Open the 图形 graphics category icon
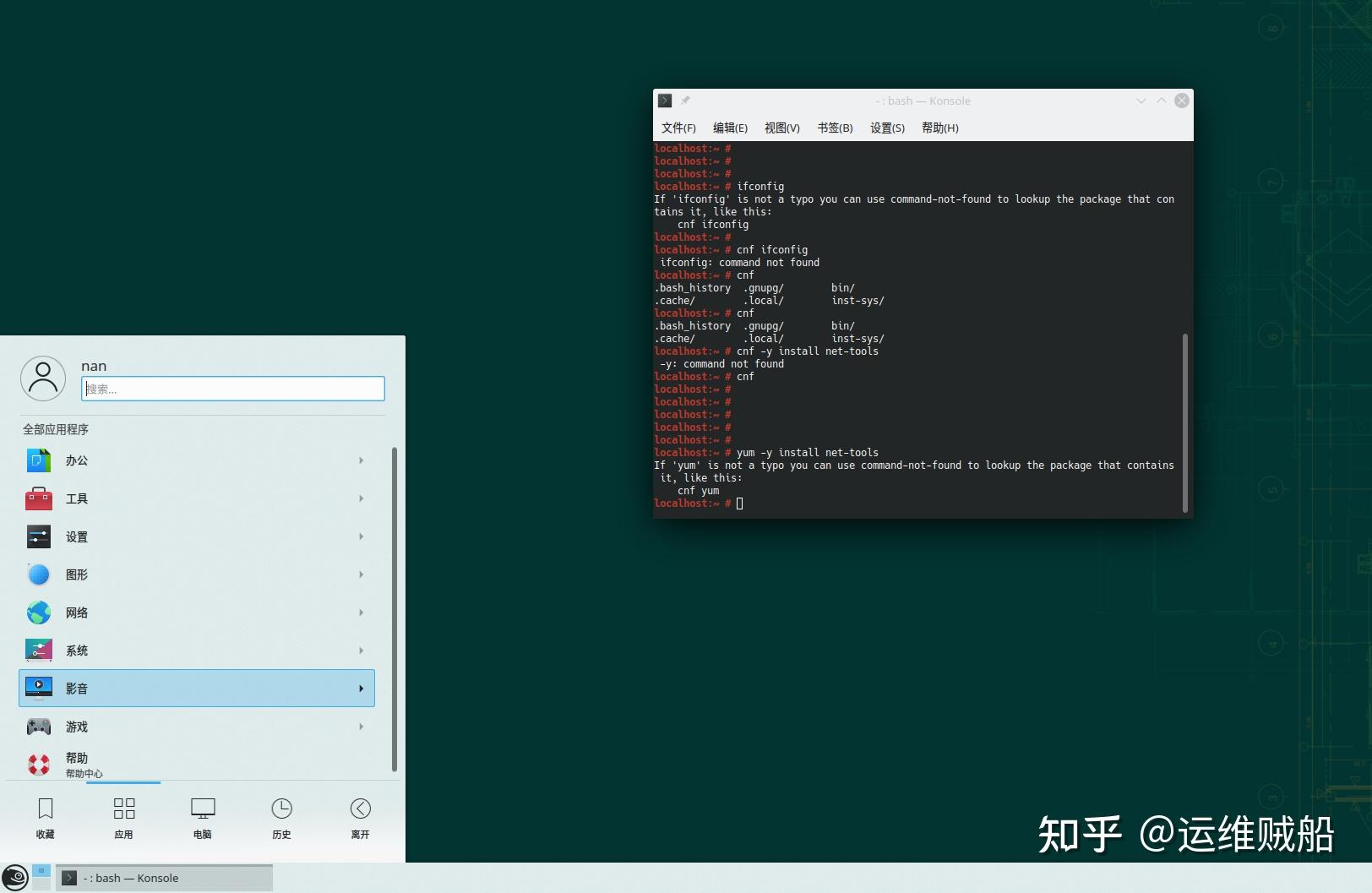 click(x=38, y=574)
